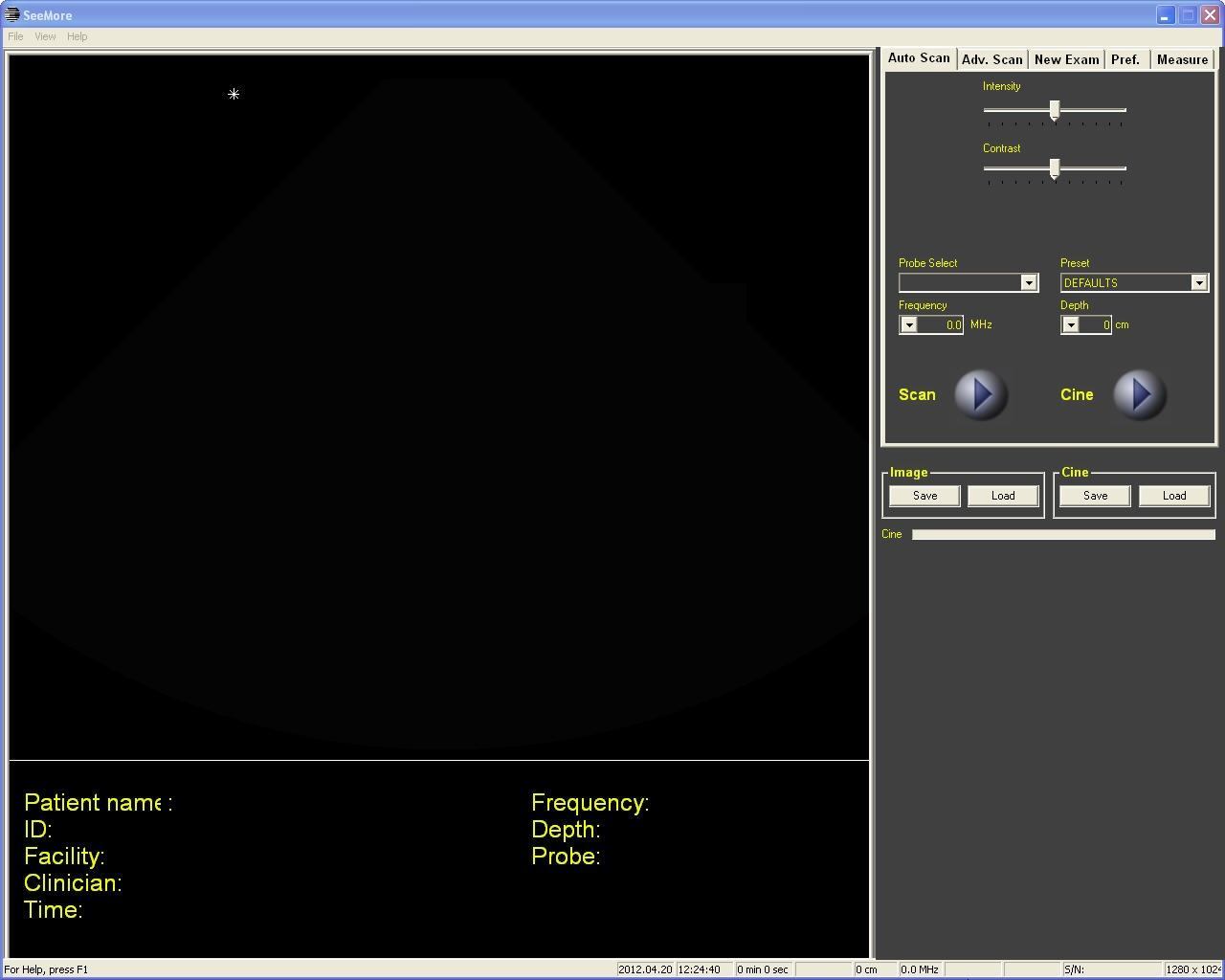Screen dimensions: 1225x980
Task: Click the Cine progress bar
Action: point(1063,534)
